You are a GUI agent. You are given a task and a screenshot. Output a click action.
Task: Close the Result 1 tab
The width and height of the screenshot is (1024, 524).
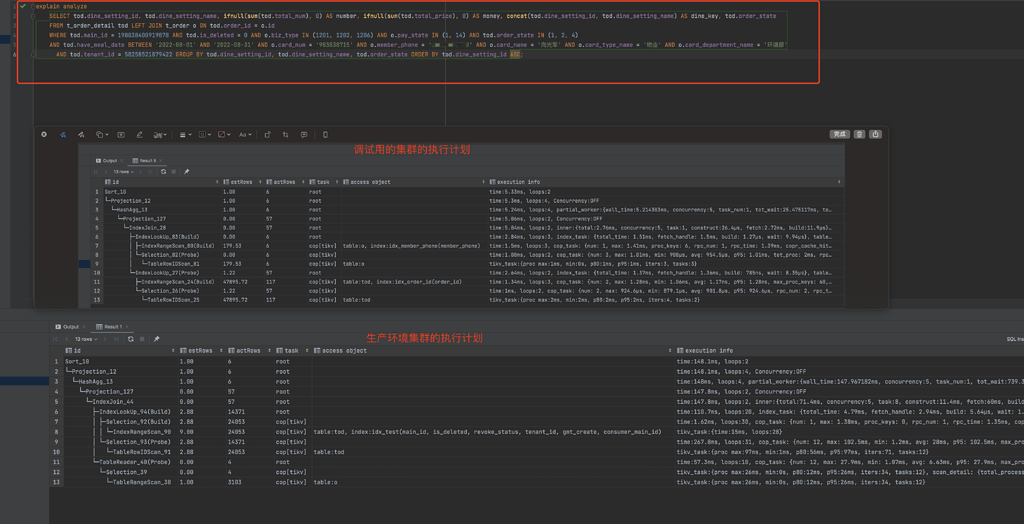coord(125,326)
